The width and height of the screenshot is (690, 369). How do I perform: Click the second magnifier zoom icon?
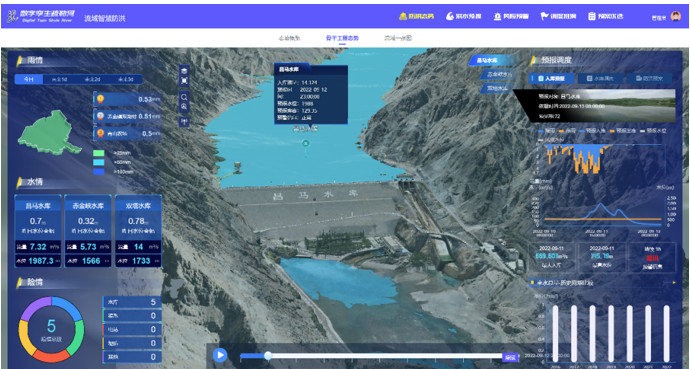pyautogui.click(x=184, y=107)
